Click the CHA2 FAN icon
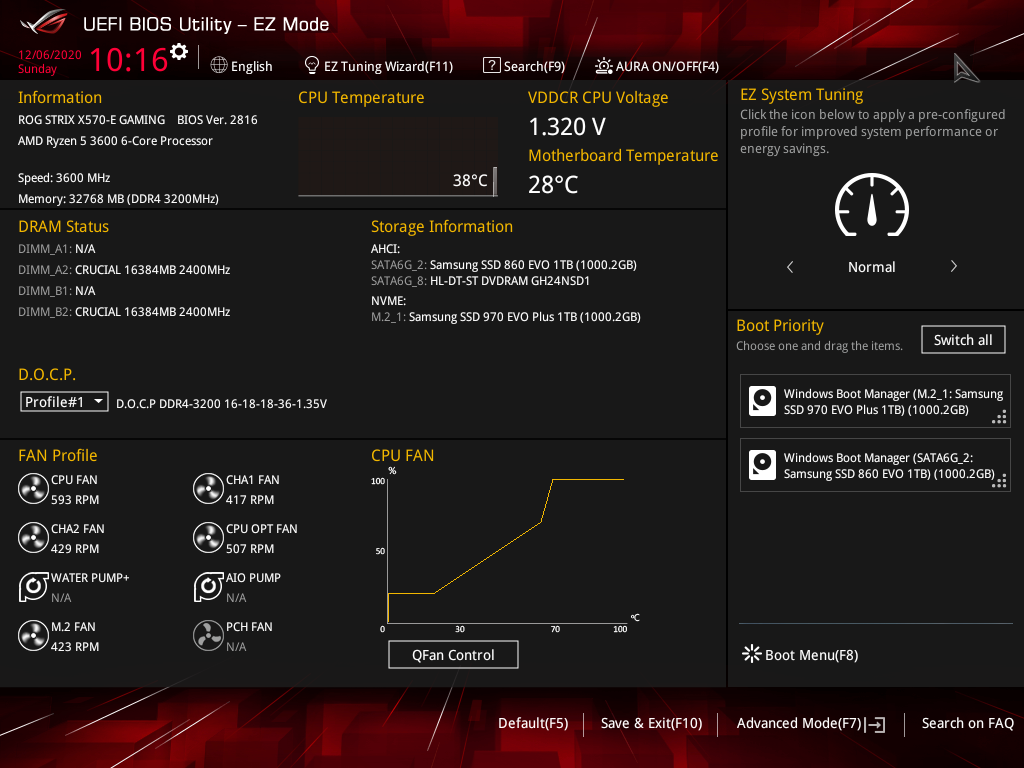 click(33, 537)
